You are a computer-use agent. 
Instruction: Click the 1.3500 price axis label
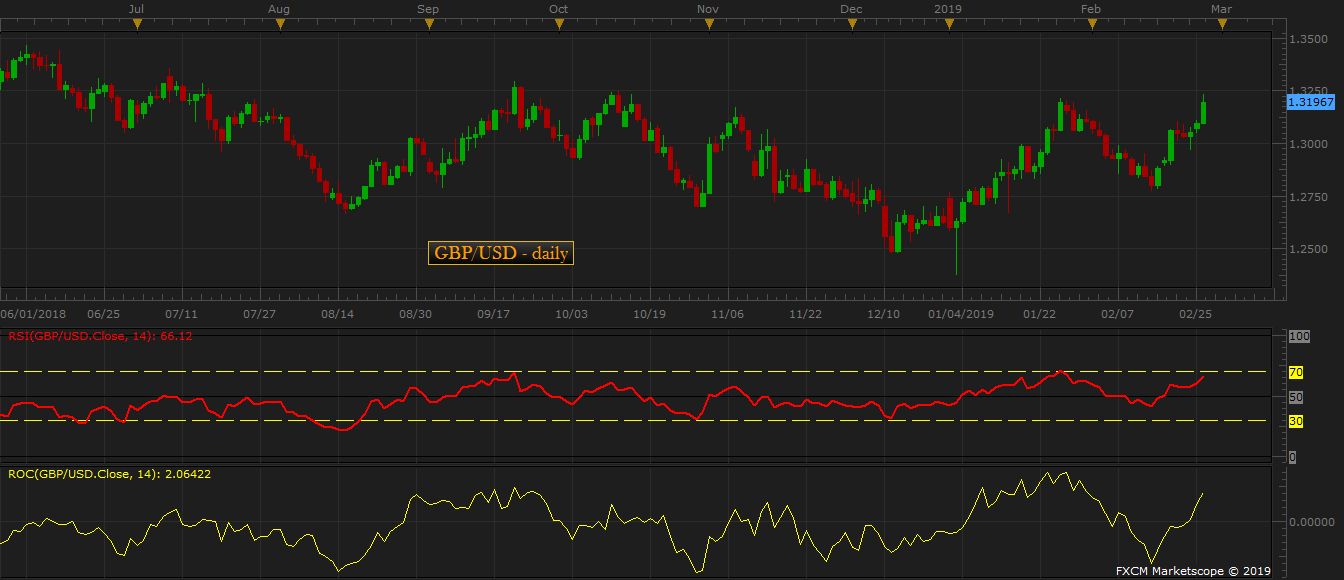[x=1308, y=40]
